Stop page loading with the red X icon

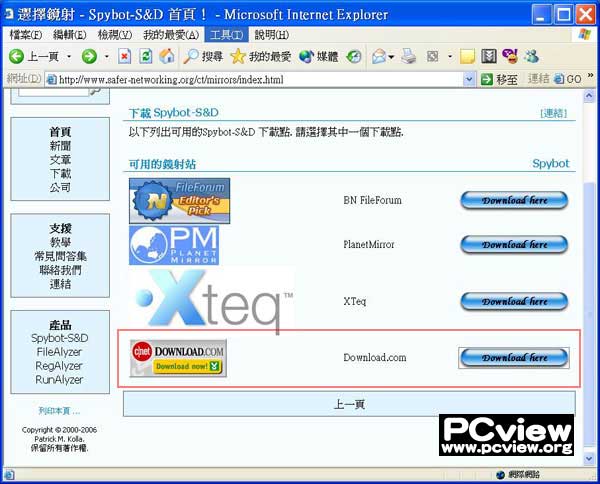coord(124,57)
